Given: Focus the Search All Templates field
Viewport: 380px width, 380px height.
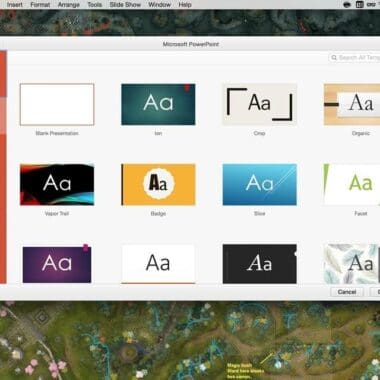Looking at the screenshot, I should tap(354, 58).
